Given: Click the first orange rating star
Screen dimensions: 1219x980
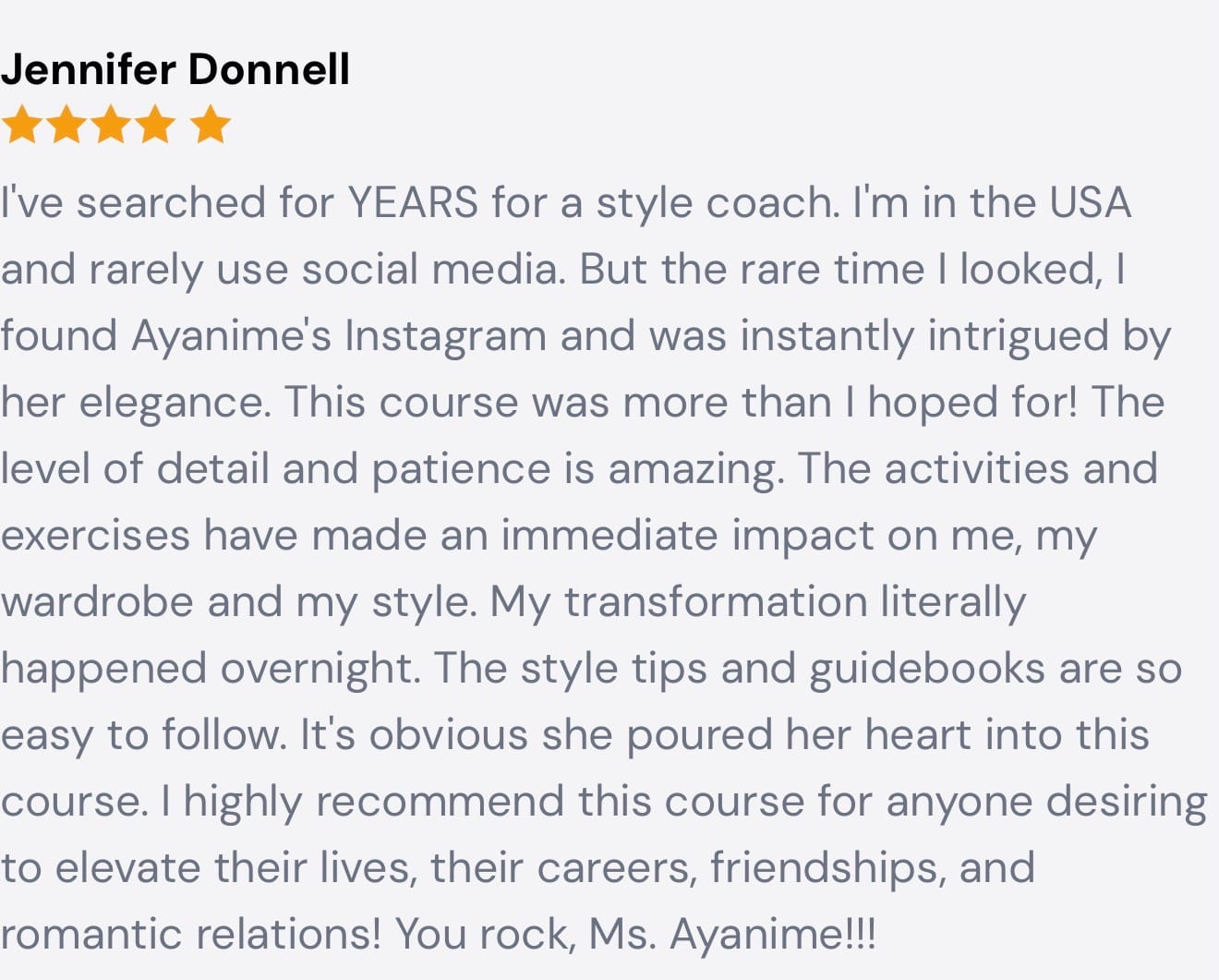Looking at the screenshot, I should (20, 125).
